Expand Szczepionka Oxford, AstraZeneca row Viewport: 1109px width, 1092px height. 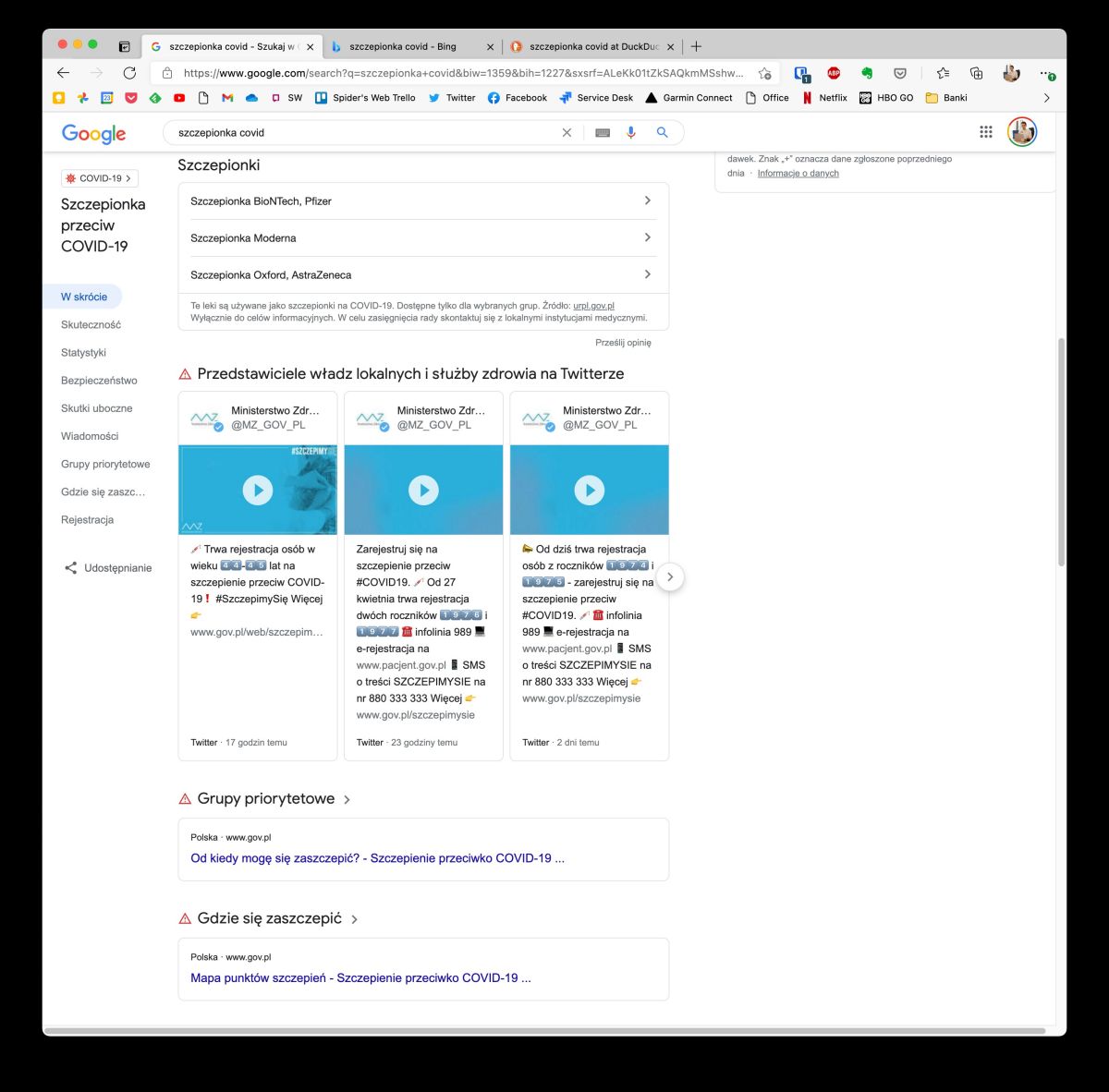click(423, 275)
